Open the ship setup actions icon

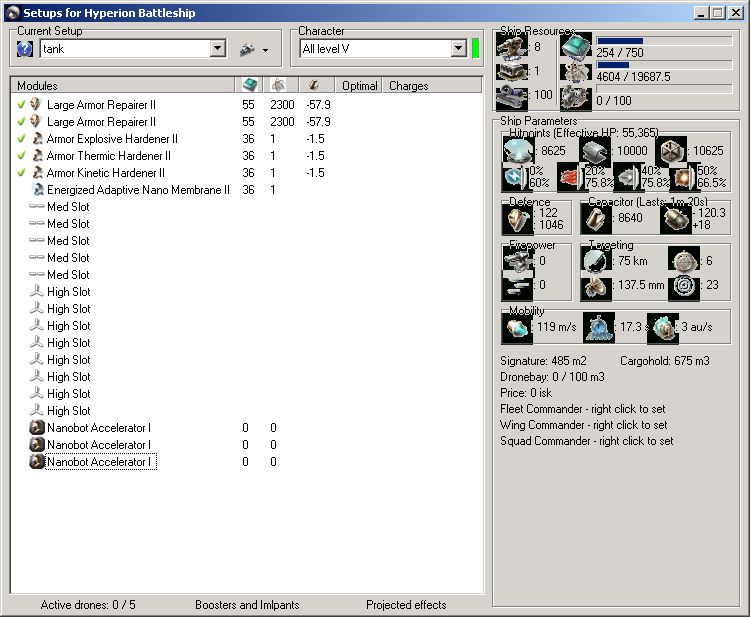coord(248,49)
